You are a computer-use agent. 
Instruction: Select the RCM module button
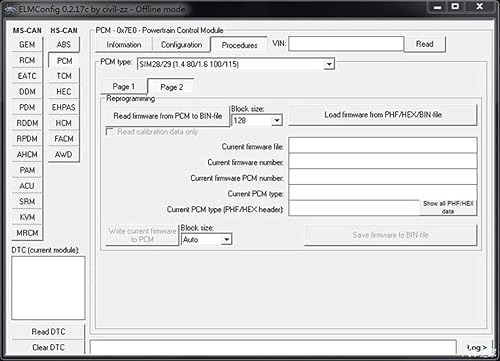pyautogui.click(x=27, y=60)
